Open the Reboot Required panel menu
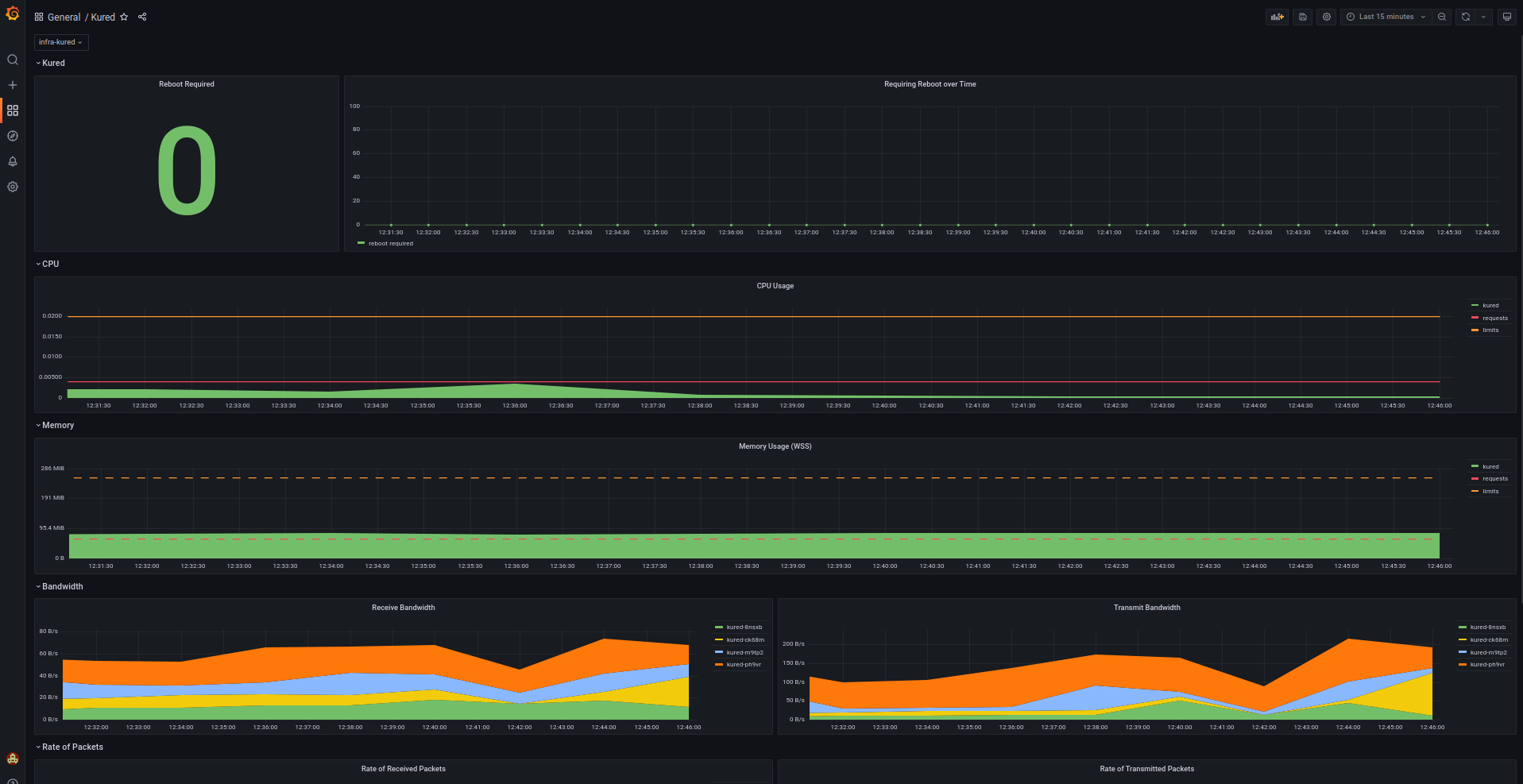The width and height of the screenshot is (1523, 784). (x=187, y=84)
